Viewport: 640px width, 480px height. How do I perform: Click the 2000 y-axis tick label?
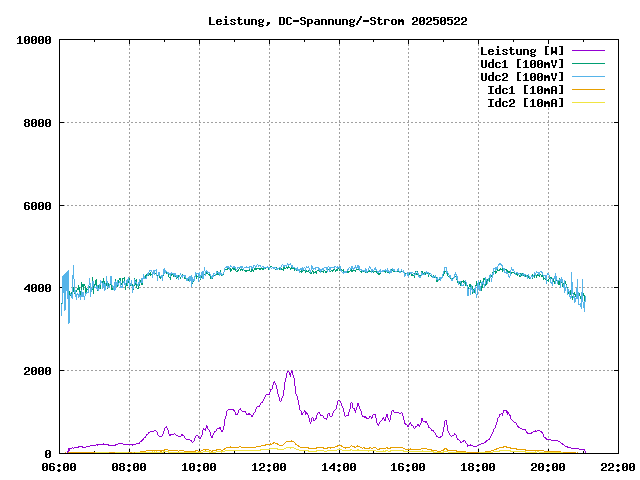coord(37,371)
